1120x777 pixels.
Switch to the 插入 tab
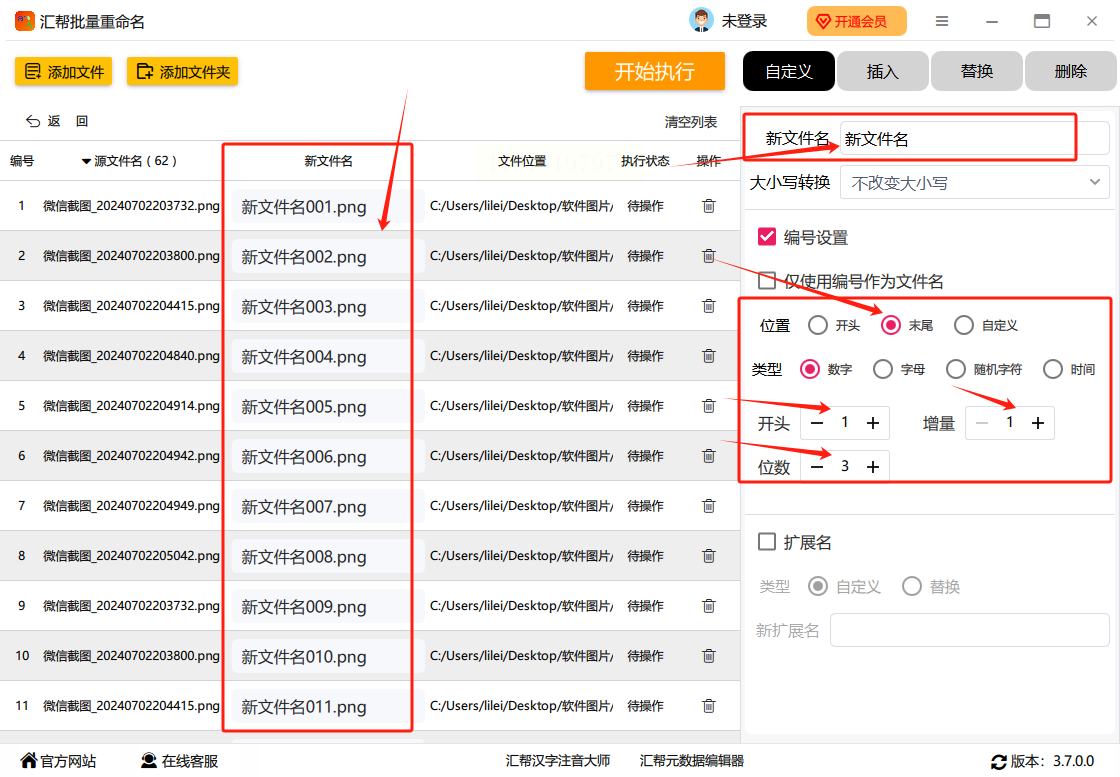pos(882,71)
